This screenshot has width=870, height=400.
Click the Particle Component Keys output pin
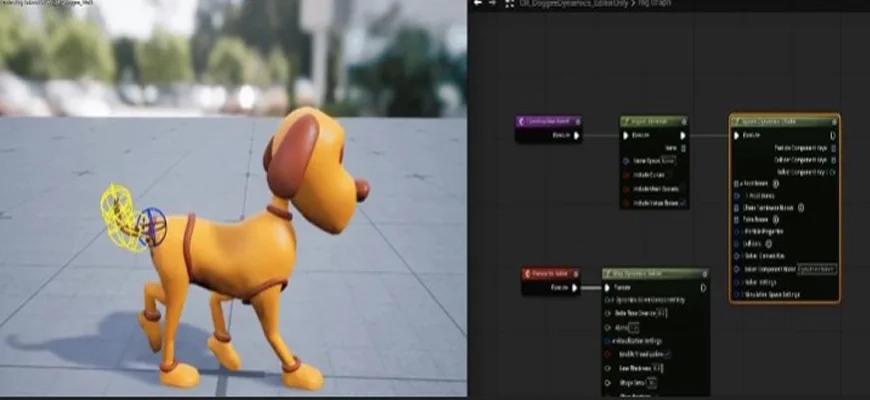point(833,148)
